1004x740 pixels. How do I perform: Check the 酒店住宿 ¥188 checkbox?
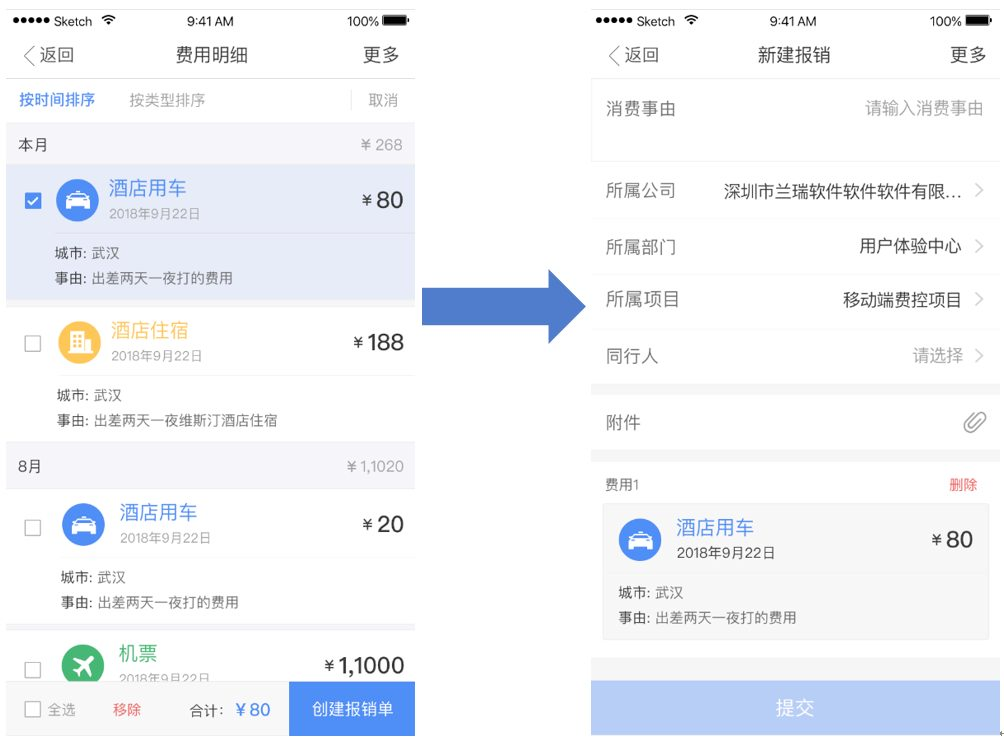(x=33, y=344)
